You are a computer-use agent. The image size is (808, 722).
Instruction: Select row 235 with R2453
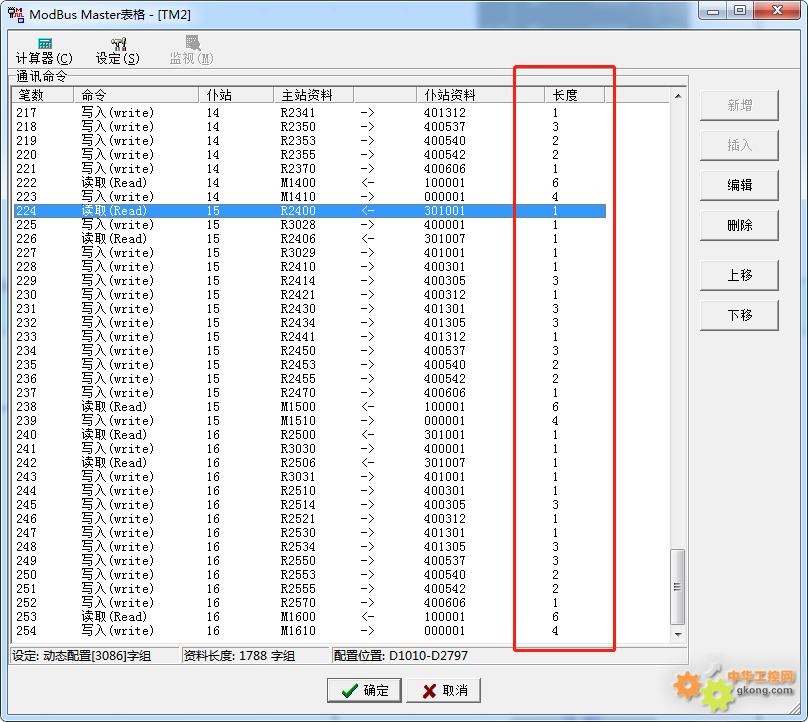pos(309,364)
